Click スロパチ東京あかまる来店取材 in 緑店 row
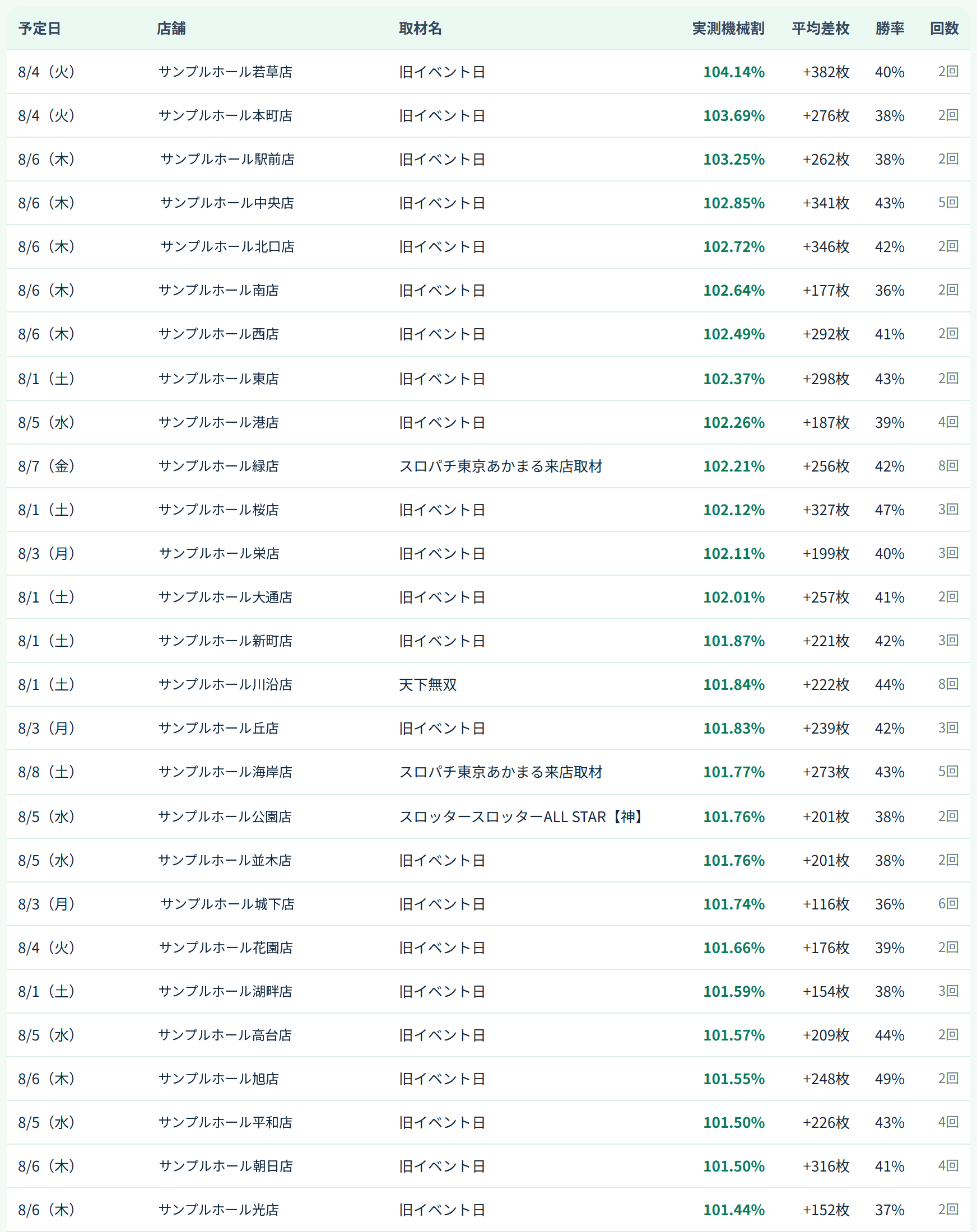Image resolution: width=977 pixels, height=1232 pixels. coord(501,466)
